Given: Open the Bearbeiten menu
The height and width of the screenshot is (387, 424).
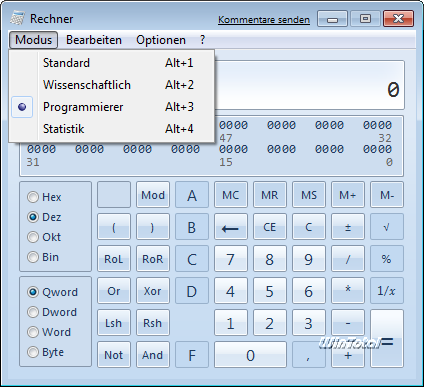Looking at the screenshot, I should [94, 40].
